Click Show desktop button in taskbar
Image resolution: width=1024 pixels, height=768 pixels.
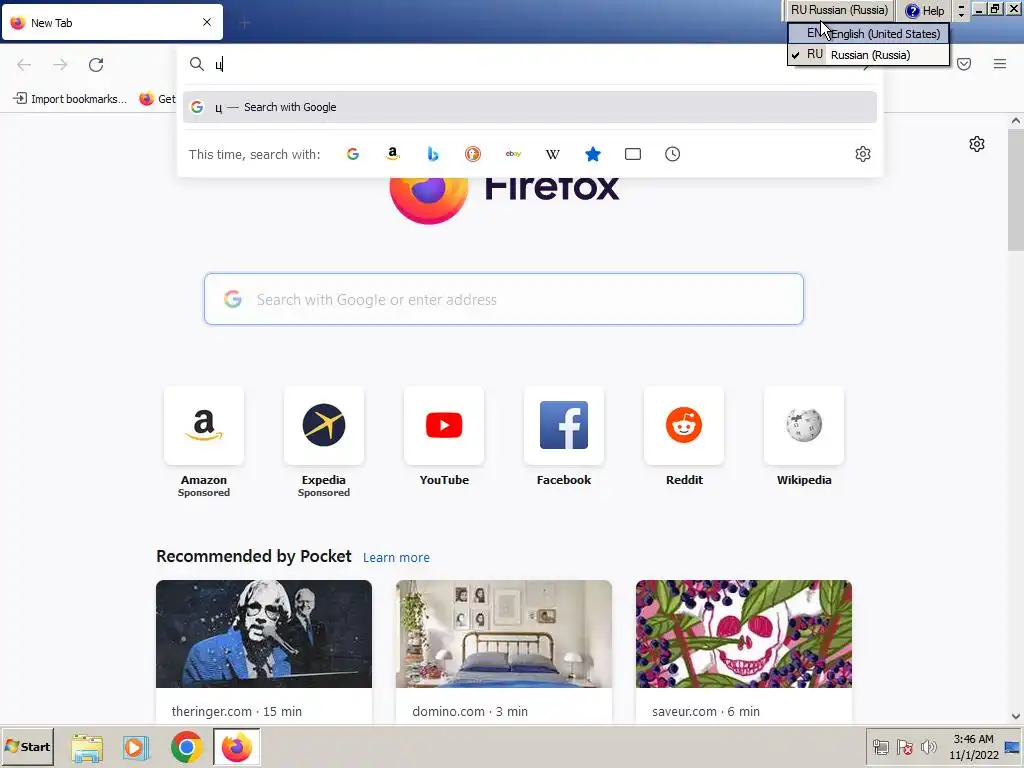coord(1013,747)
